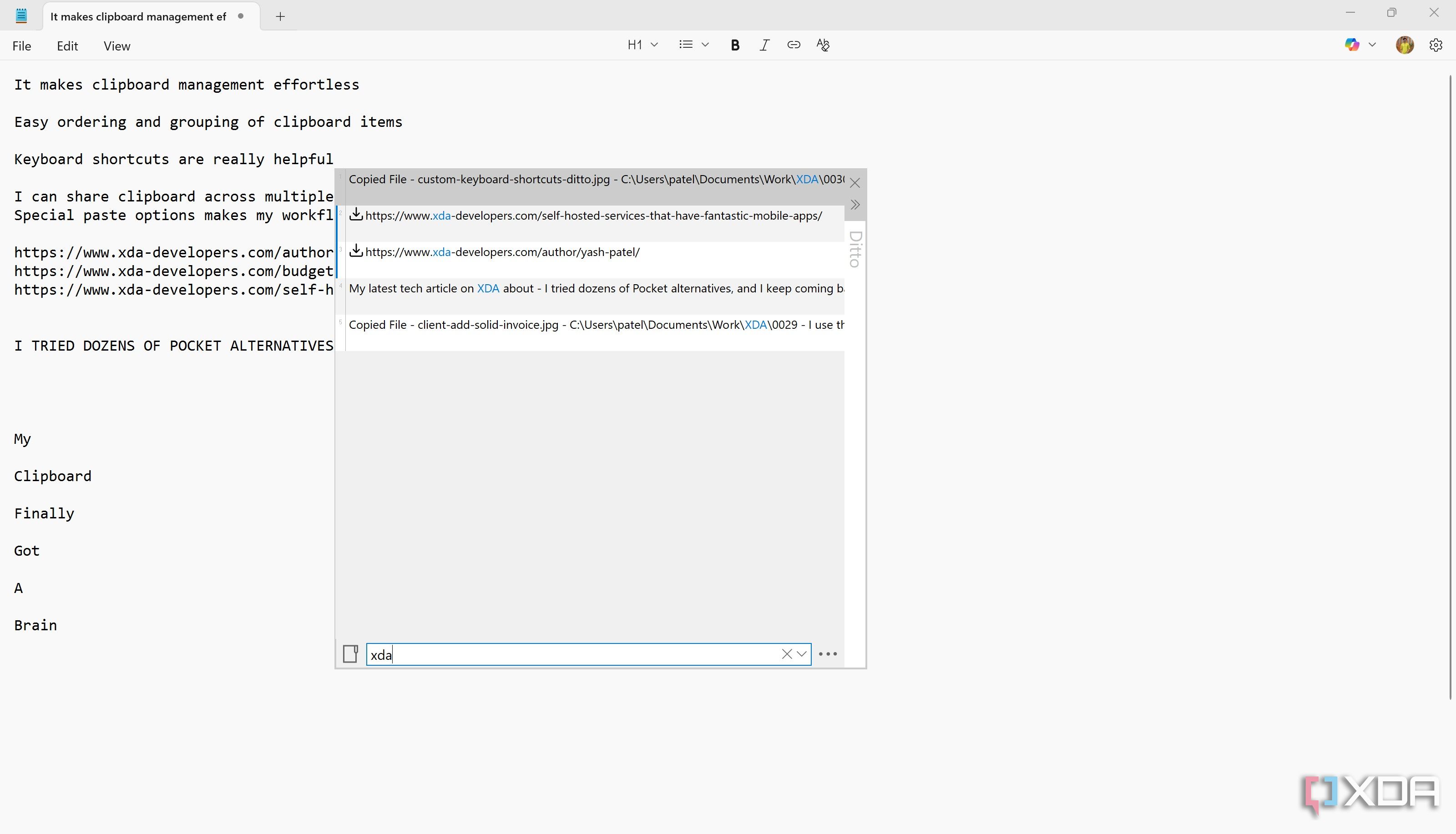Click the unsaved changes dot on the tab
This screenshot has height=834, width=1456.
tap(241, 16)
